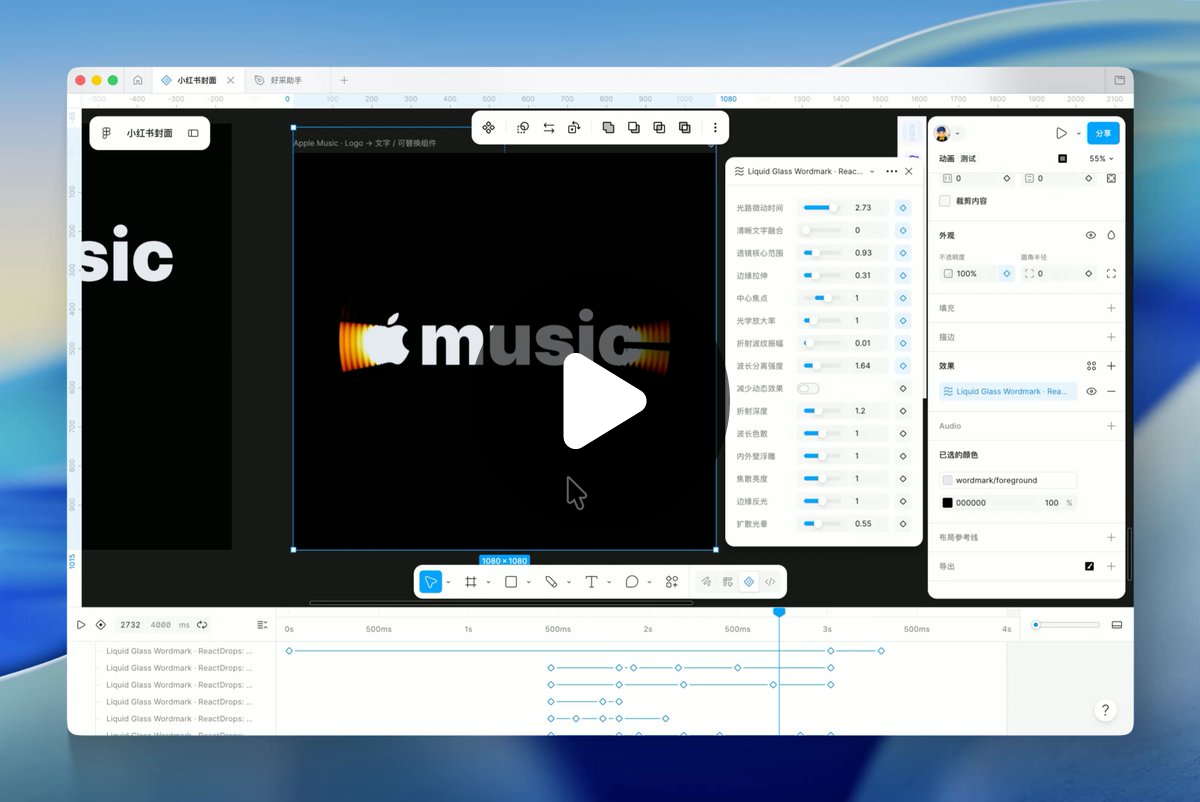This screenshot has height=802, width=1200.
Task: Select the Frame tool in bottom toolbar
Action: tap(471, 582)
